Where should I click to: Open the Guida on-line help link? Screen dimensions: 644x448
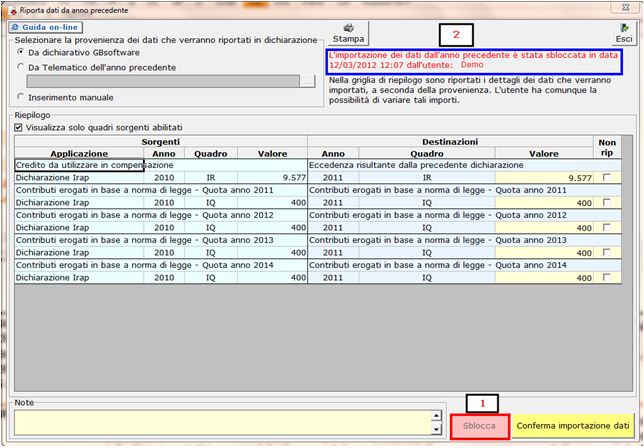point(46,28)
